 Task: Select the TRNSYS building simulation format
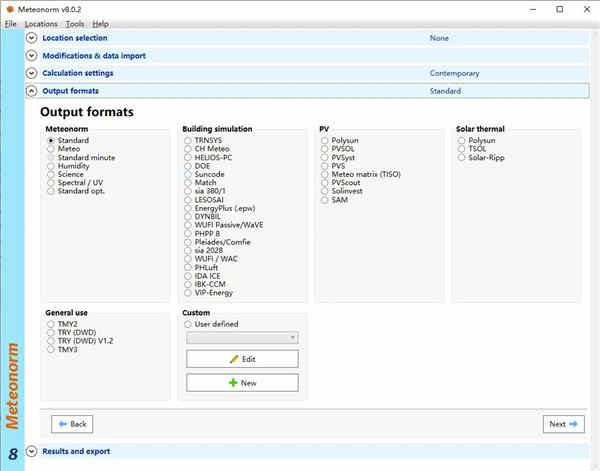pyautogui.click(x=203, y=140)
